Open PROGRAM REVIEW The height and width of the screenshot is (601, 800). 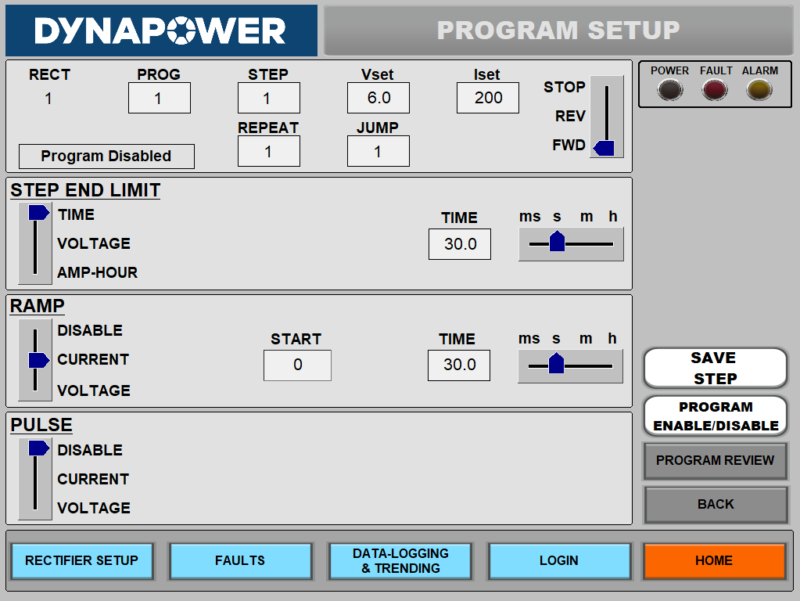pos(715,461)
